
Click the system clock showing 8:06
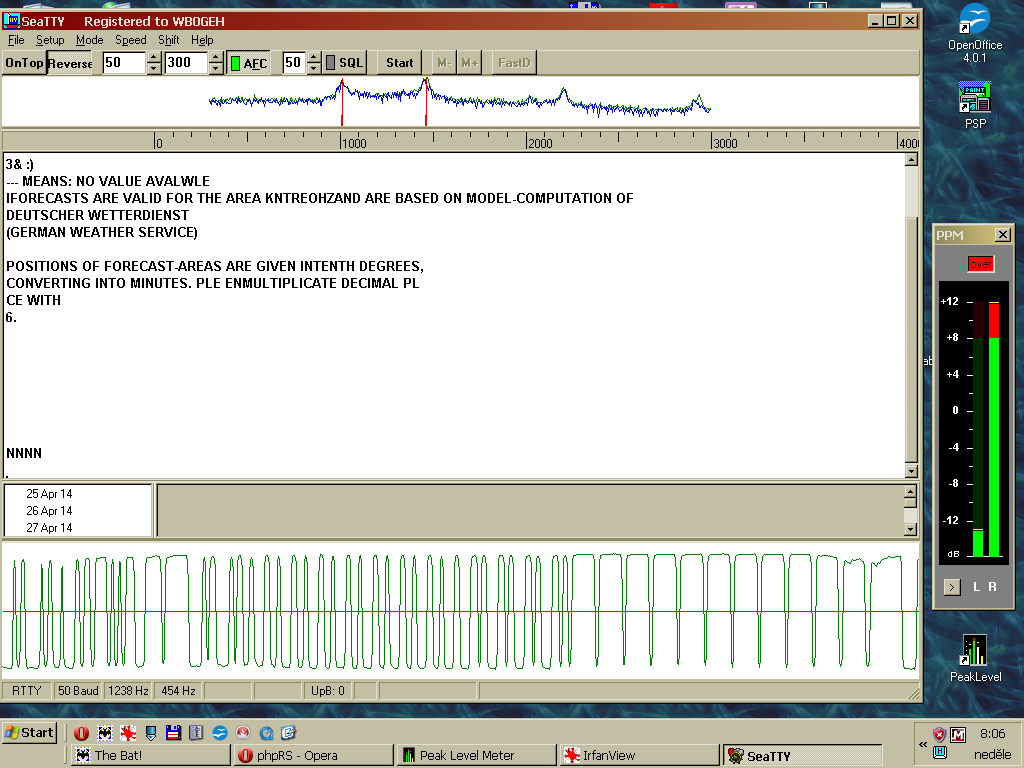click(992, 733)
